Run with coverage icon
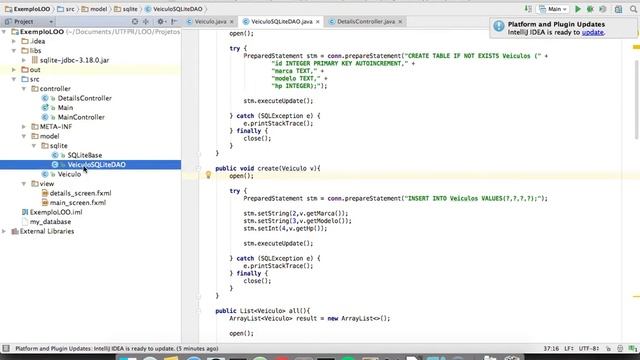The width and height of the screenshot is (640, 360). coord(602,9)
